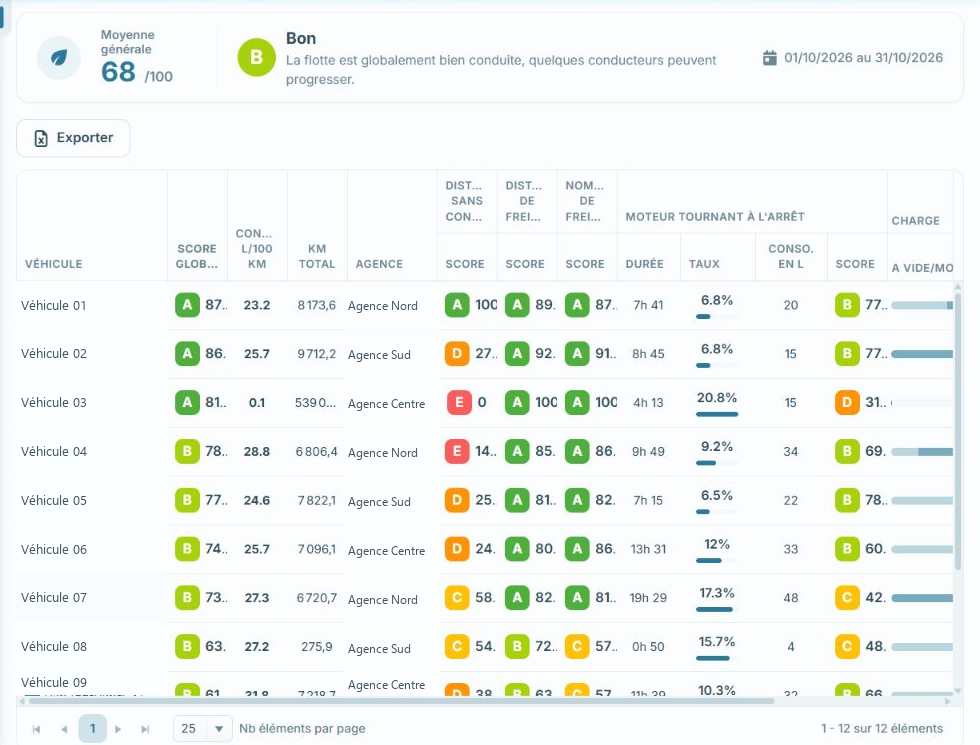Click the vertical table scrollbar
The image size is (980, 745).
click(x=958, y=431)
